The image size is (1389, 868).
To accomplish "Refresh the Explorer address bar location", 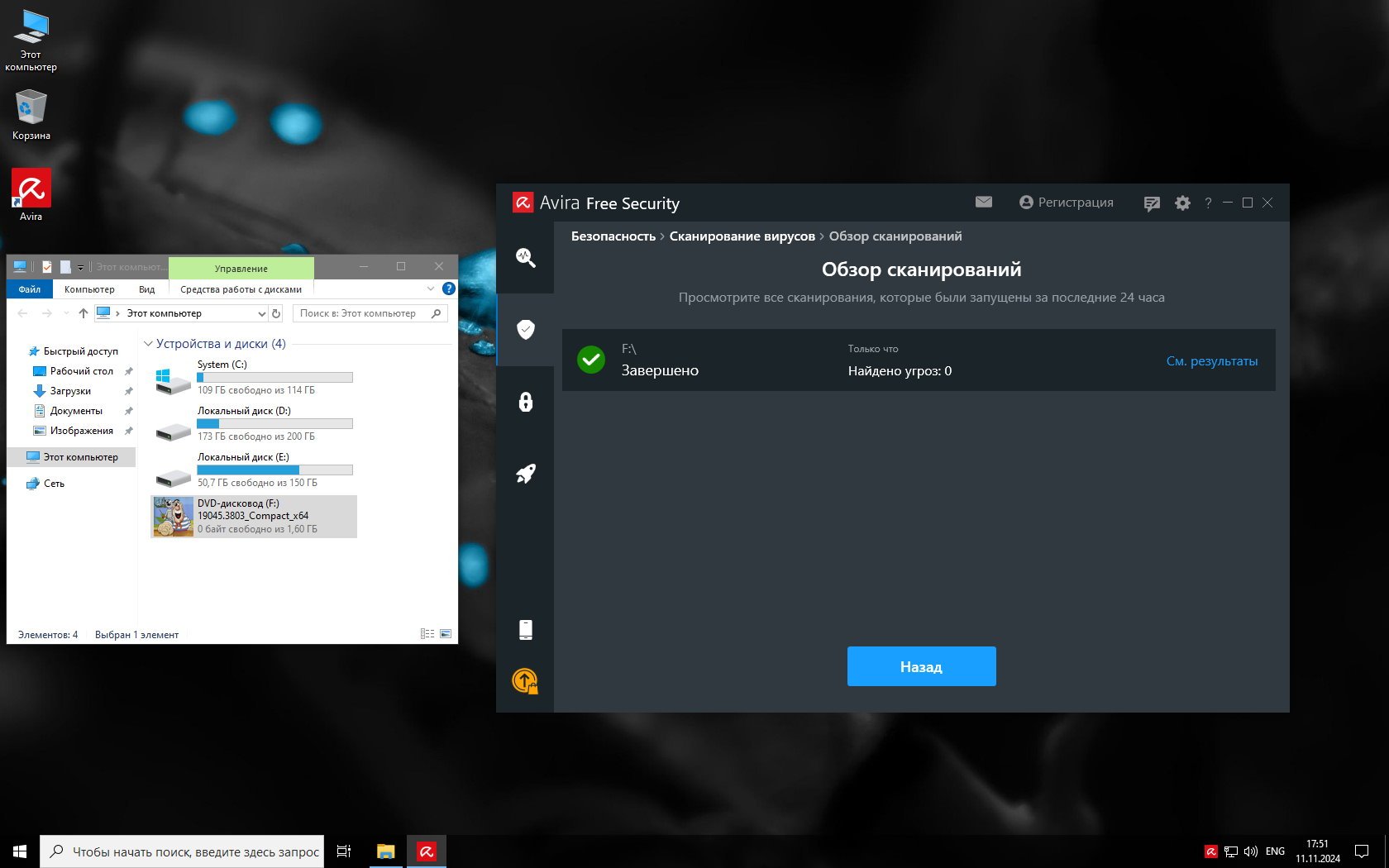I will click(276, 313).
